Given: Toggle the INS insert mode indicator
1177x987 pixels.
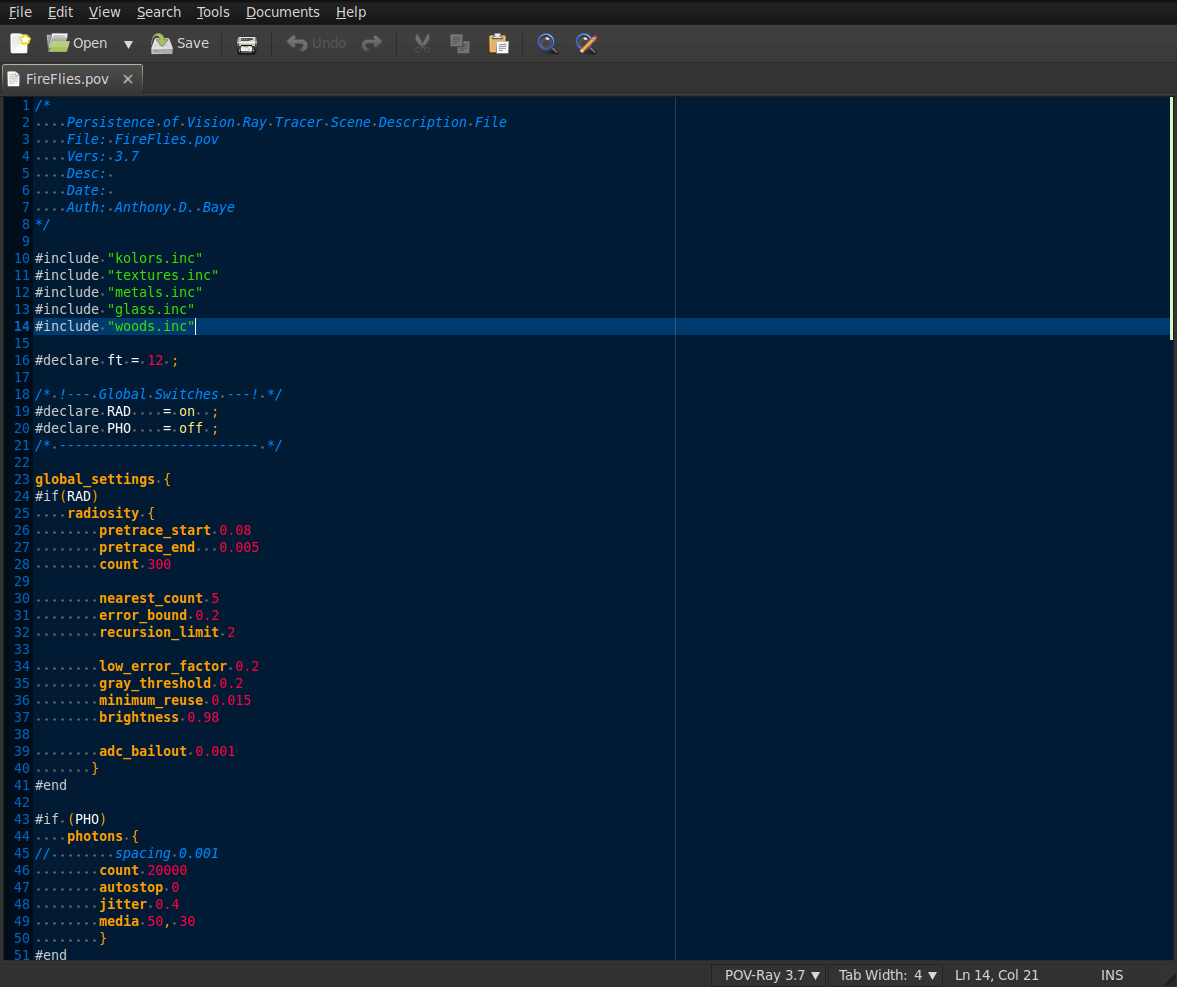Looking at the screenshot, I should coord(1111,975).
